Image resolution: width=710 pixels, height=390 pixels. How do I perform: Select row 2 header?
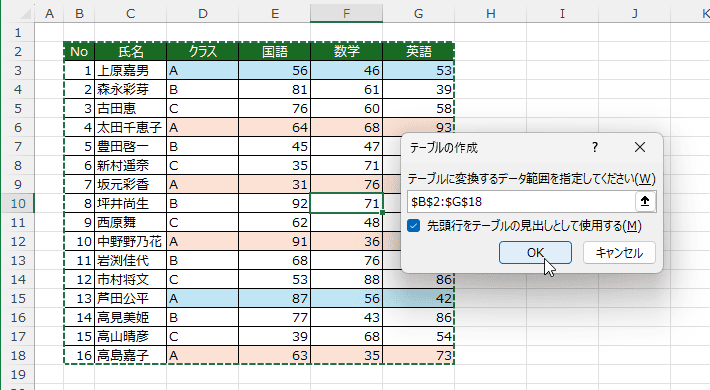tap(18, 51)
